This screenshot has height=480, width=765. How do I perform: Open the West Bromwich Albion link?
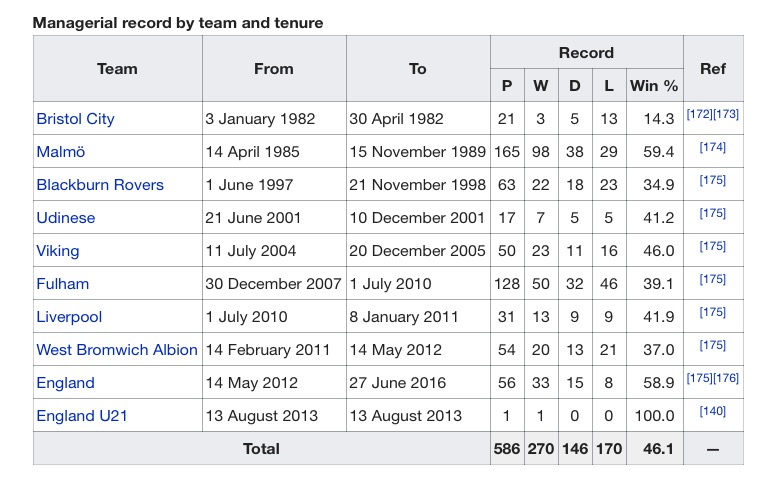pos(117,350)
